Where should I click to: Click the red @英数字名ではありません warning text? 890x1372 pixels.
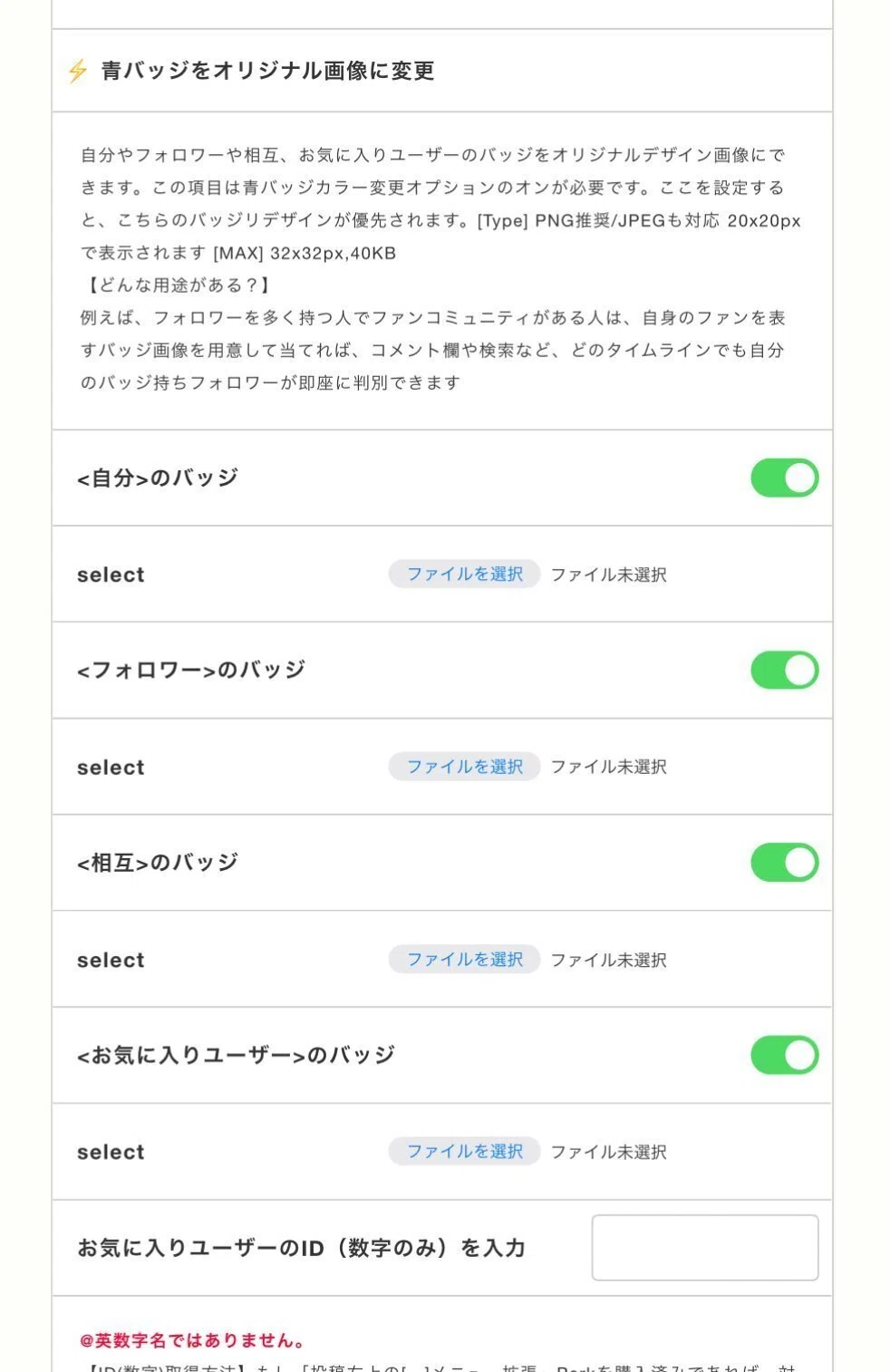(192, 1340)
